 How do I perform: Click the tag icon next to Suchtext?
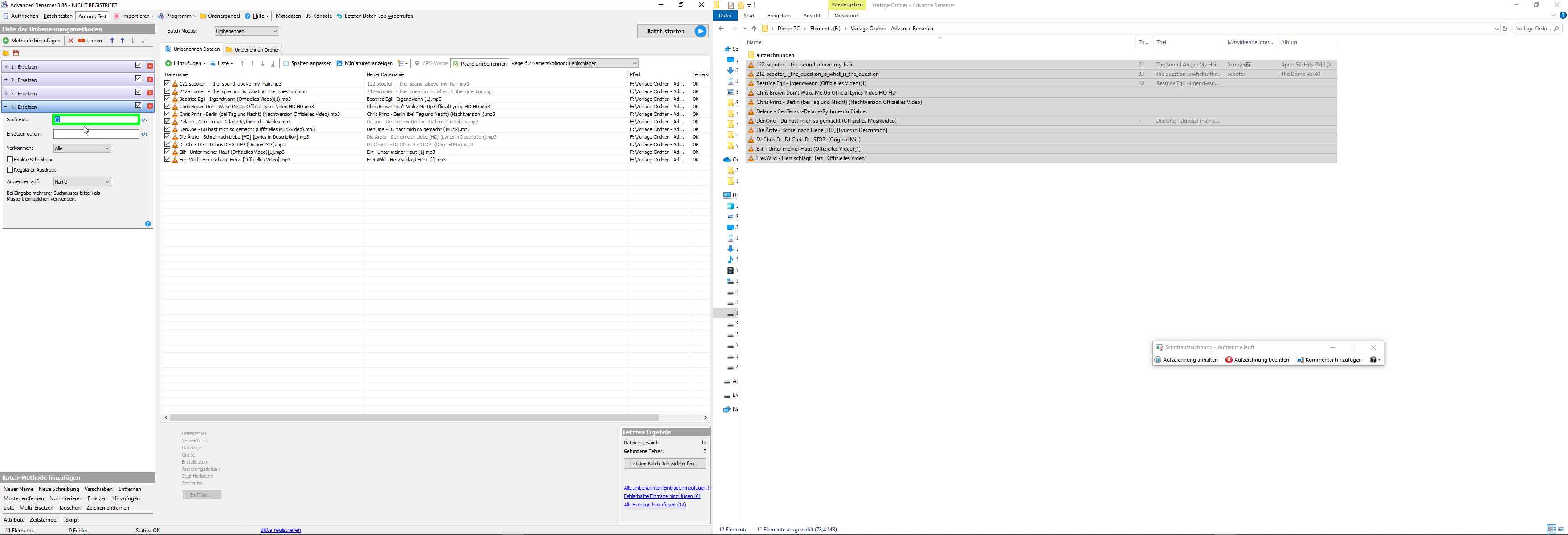145,120
